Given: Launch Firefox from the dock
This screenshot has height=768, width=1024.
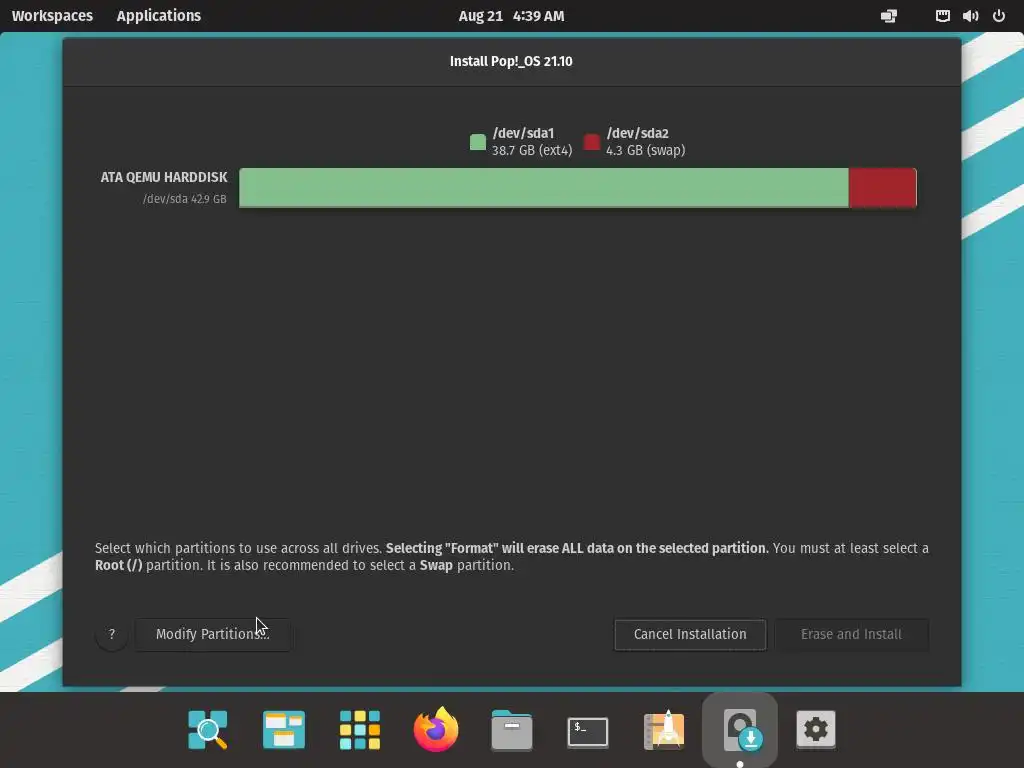Looking at the screenshot, I should [x=436, y=729].
